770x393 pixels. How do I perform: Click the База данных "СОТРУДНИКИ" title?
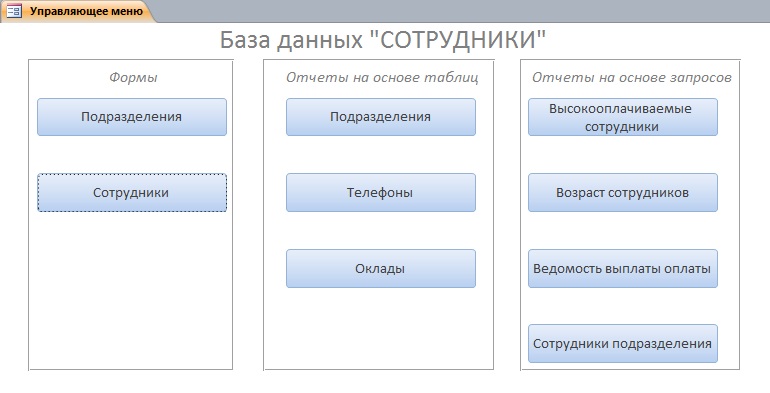click(x=383, y=40)
